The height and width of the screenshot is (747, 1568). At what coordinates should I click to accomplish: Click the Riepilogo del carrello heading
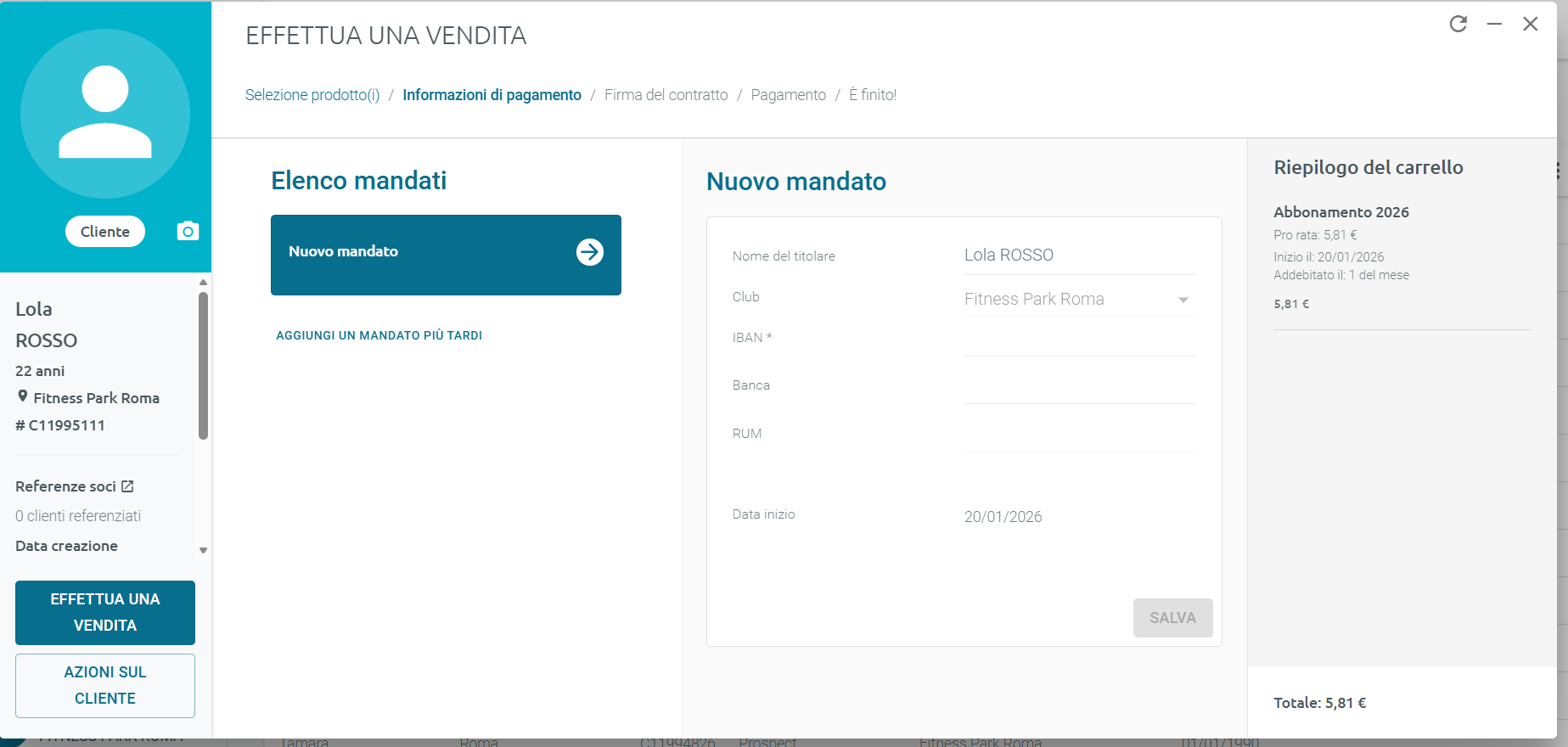click(x=1368, y=167)
